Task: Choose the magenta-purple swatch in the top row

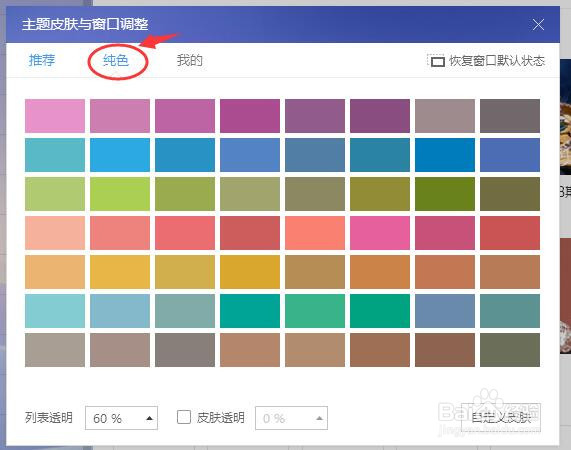Action: [250, 116]
